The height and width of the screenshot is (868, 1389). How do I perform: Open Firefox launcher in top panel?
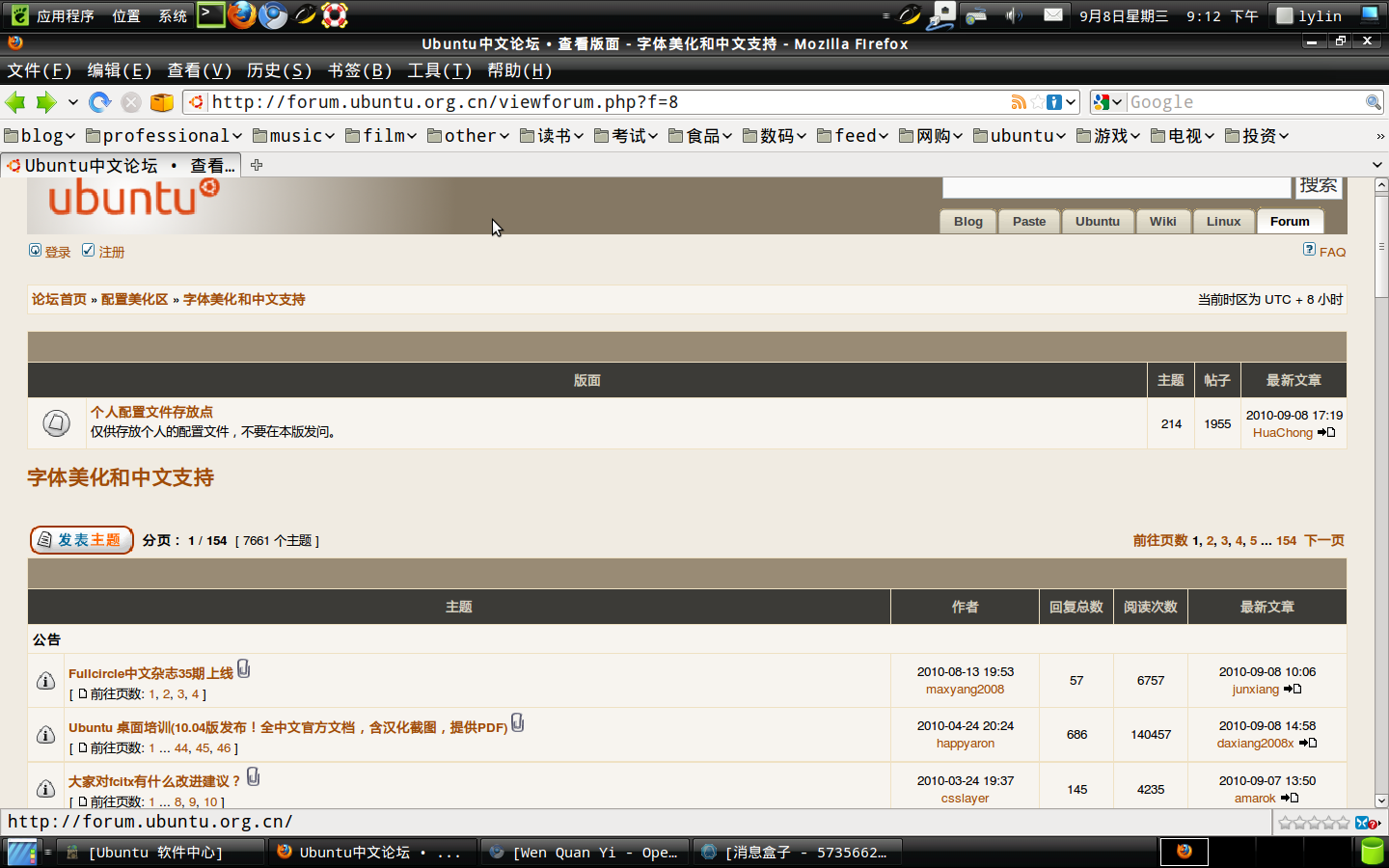[x=242, y=14]
